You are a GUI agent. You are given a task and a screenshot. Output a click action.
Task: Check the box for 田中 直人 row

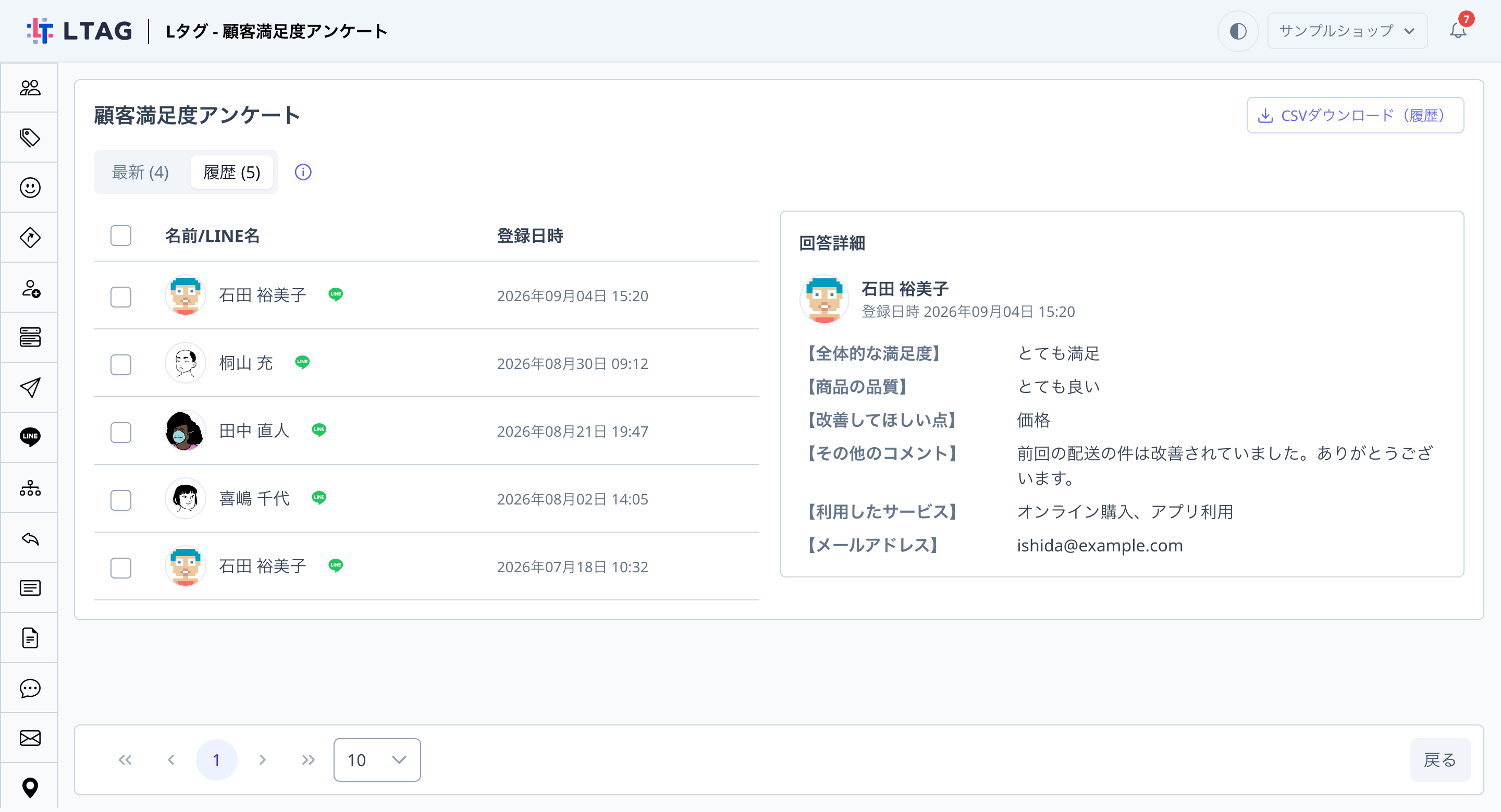120,432
